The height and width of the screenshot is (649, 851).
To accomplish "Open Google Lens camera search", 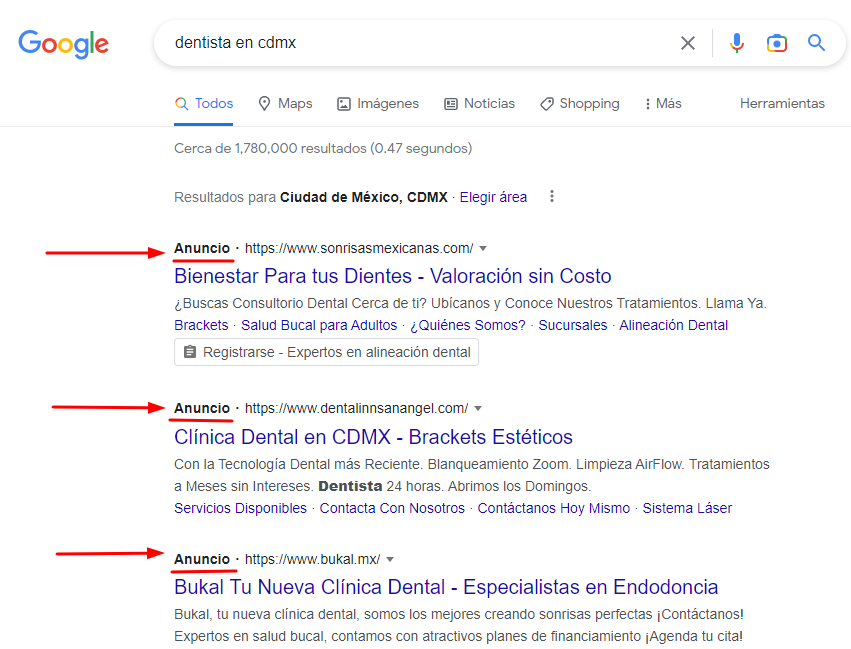I will [777, 43].
